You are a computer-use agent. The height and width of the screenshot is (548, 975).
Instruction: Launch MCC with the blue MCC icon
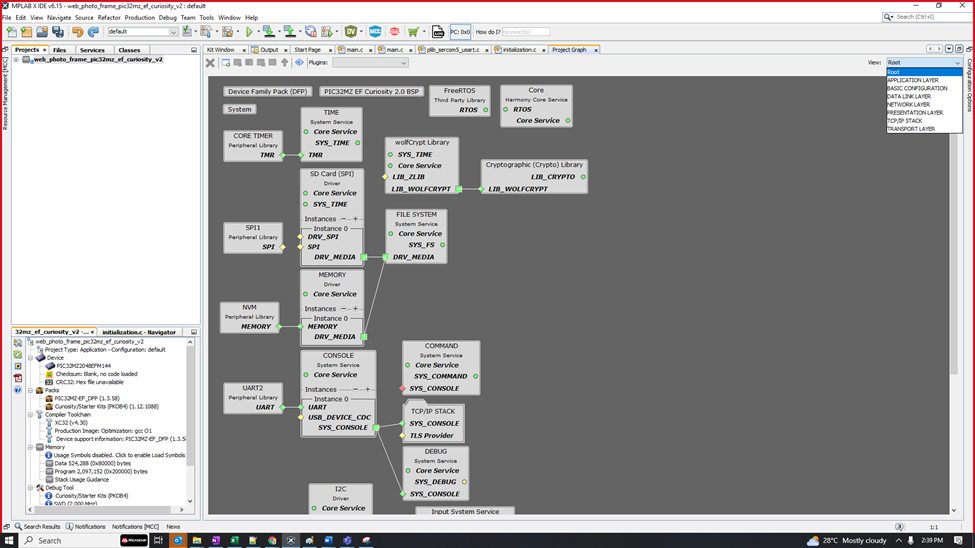coord(375,32)
